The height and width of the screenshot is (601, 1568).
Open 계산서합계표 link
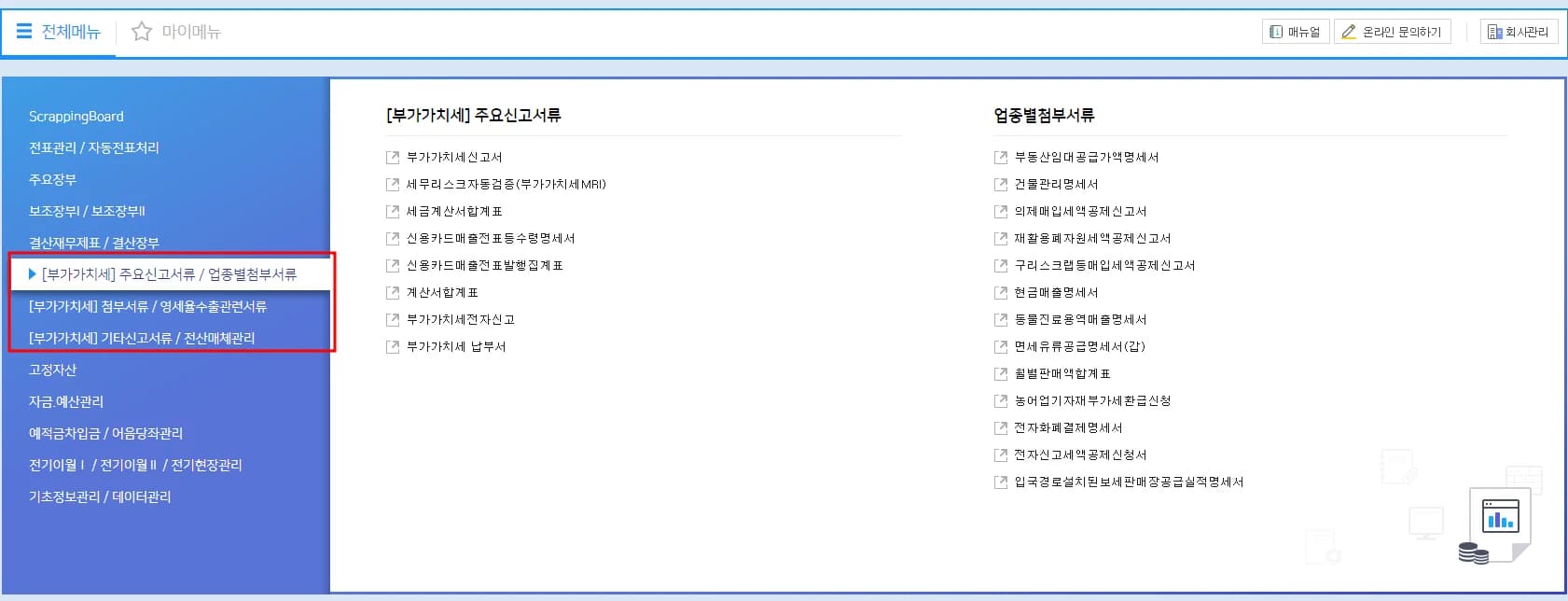point(442,293)
